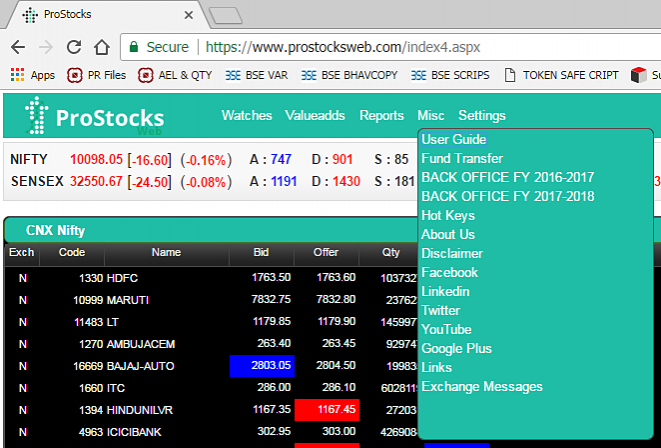
Task: Select the MARUTI row name
Action: [128, 300]
